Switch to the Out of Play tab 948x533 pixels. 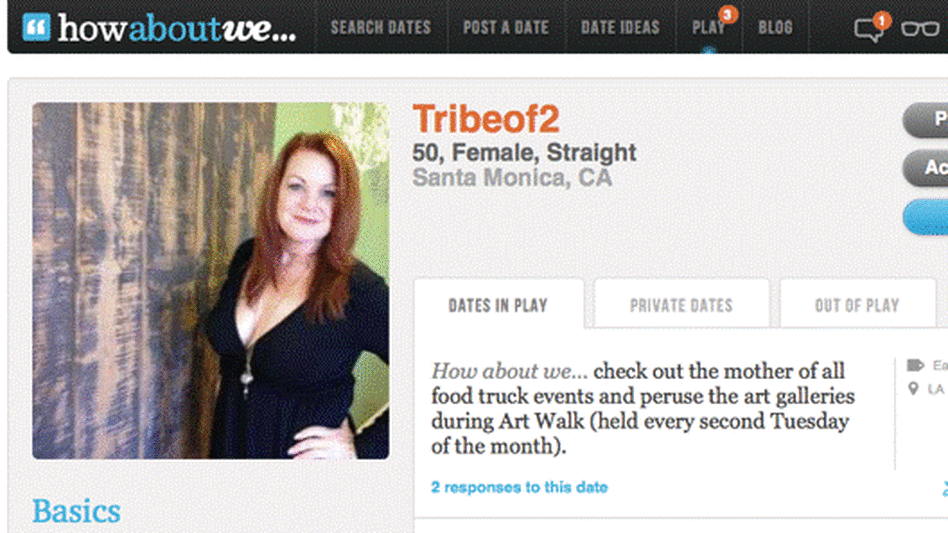click(857, 303)
